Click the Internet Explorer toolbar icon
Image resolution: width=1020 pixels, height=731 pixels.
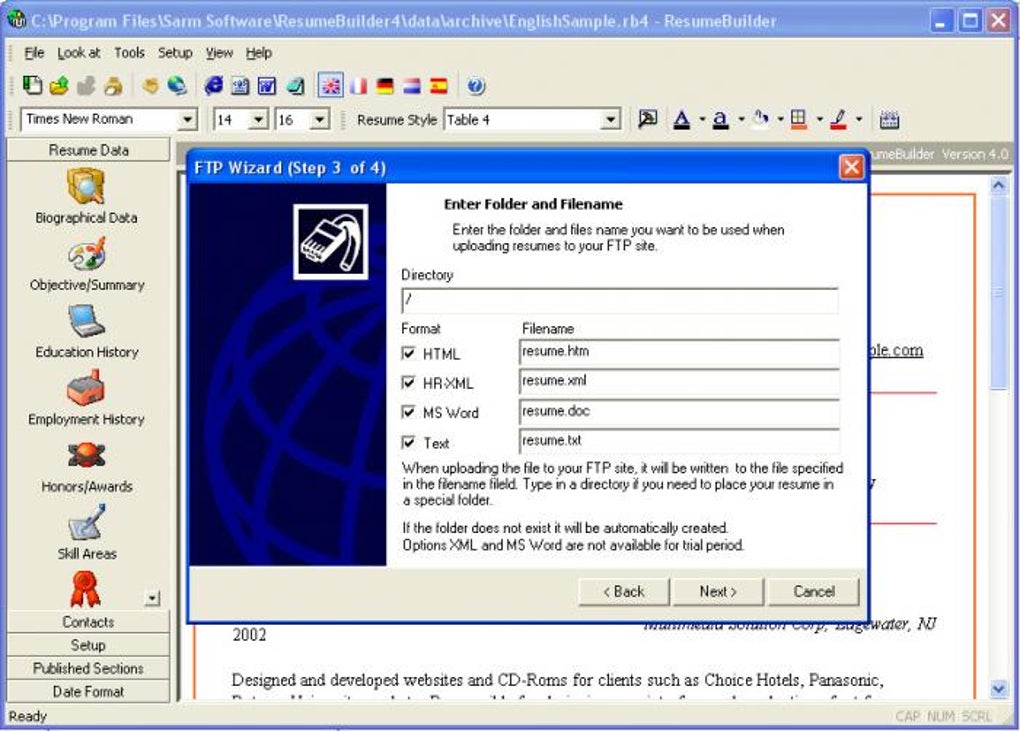pos(213,85)
